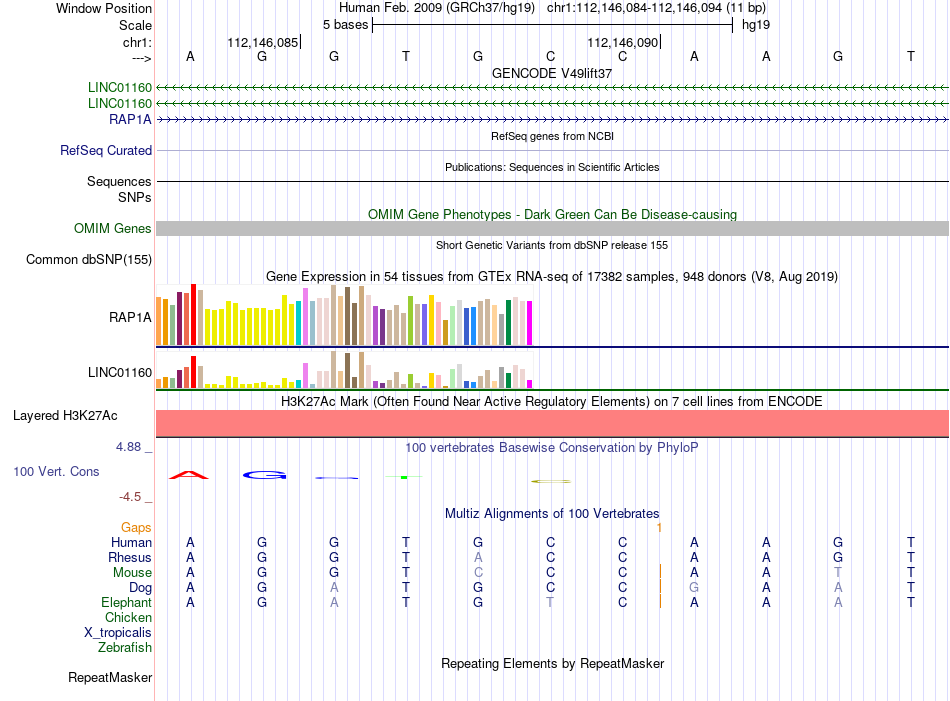Click the 112,146,090 position marker on ruler
This screenshot has height=701, width=950.
tap(623, 42)
